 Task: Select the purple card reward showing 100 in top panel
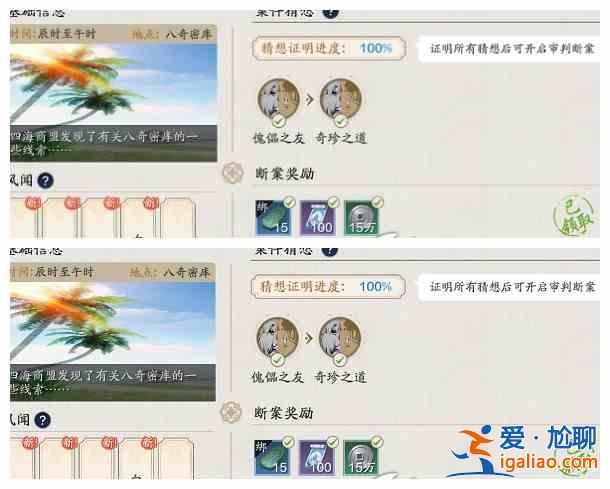(x=317, y=217)
